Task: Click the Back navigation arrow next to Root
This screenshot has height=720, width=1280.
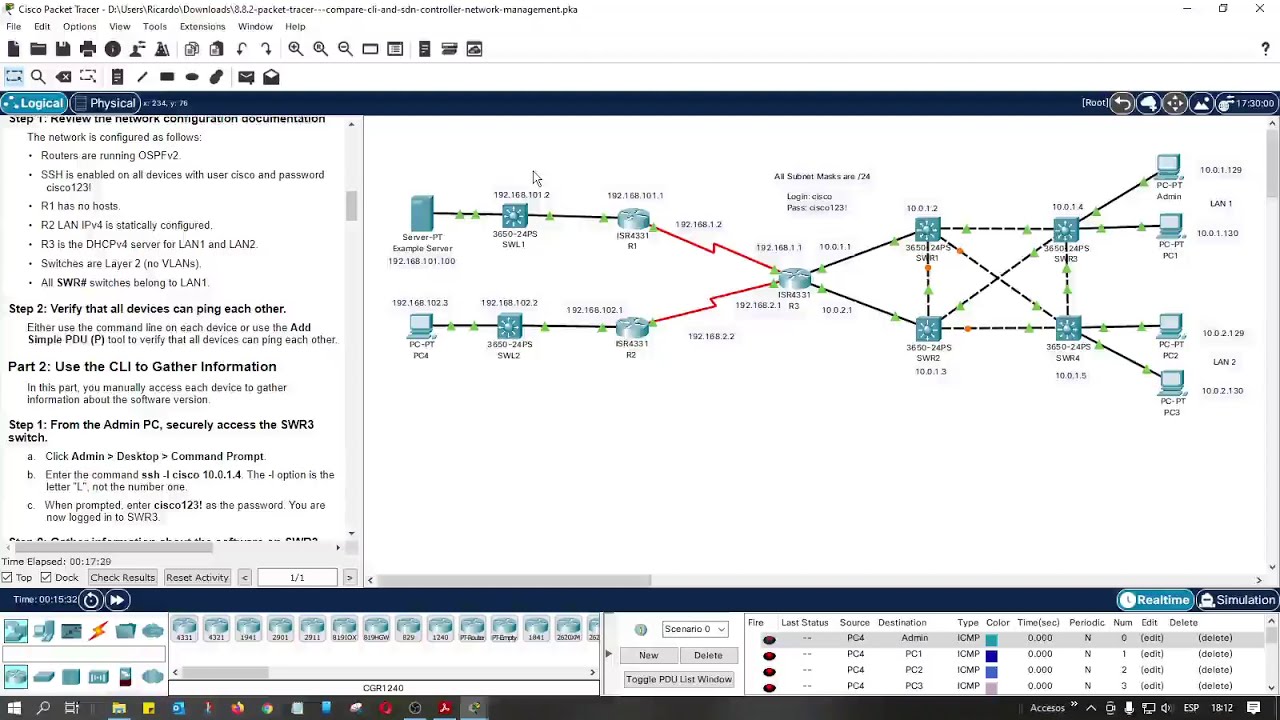Action: pos(1122,103)
